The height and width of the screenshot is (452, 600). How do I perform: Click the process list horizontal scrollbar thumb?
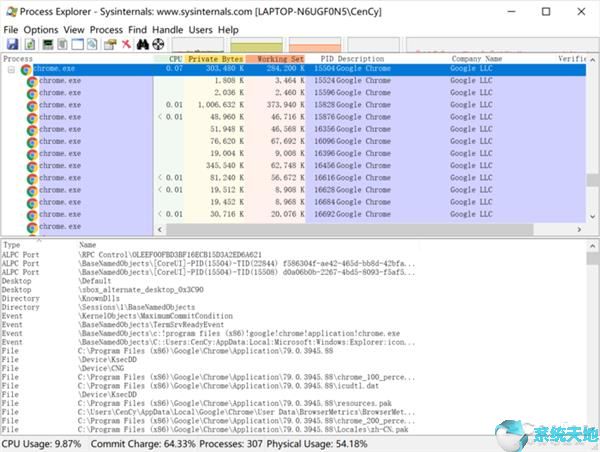(x=349, y=230)
